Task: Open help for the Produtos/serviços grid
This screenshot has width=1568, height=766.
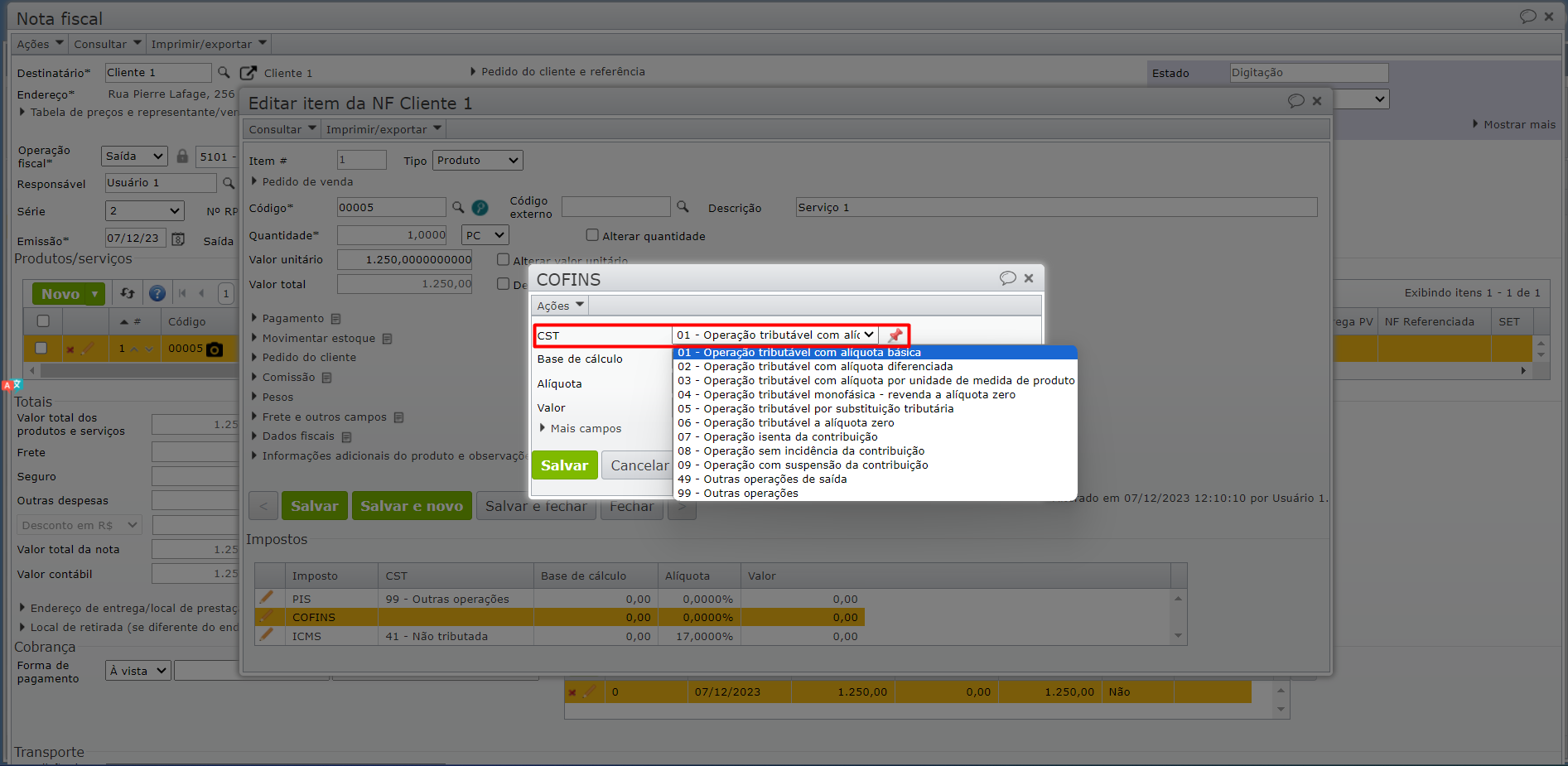Action: [157, 293]
